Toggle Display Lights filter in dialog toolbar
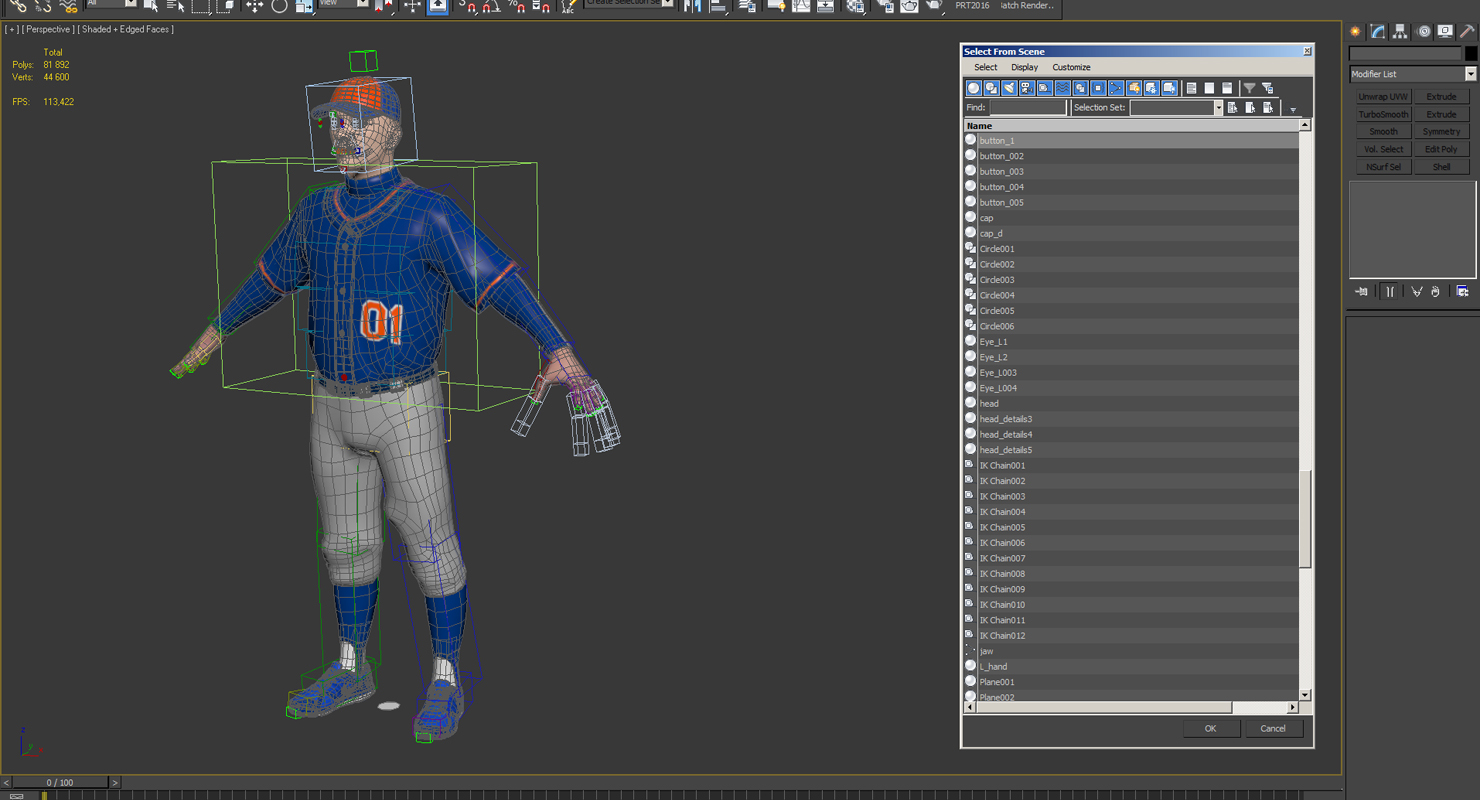Image resolution: width=1480 pixels, height=800 pixels. pos(1009,88)
